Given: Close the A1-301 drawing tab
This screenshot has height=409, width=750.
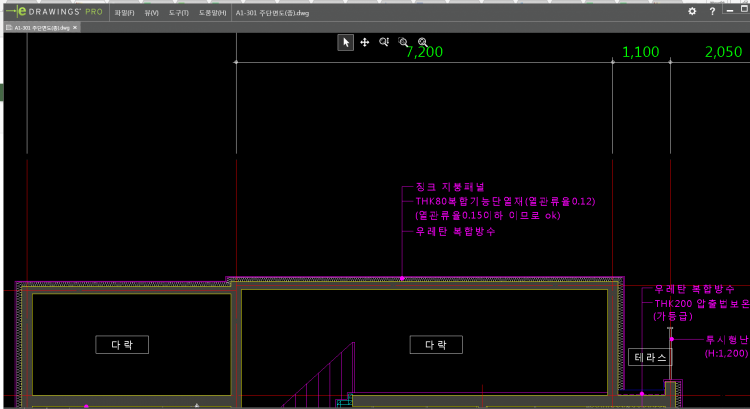Looking at the screenshot, I should pyautogui.click(x=76, y=27).
